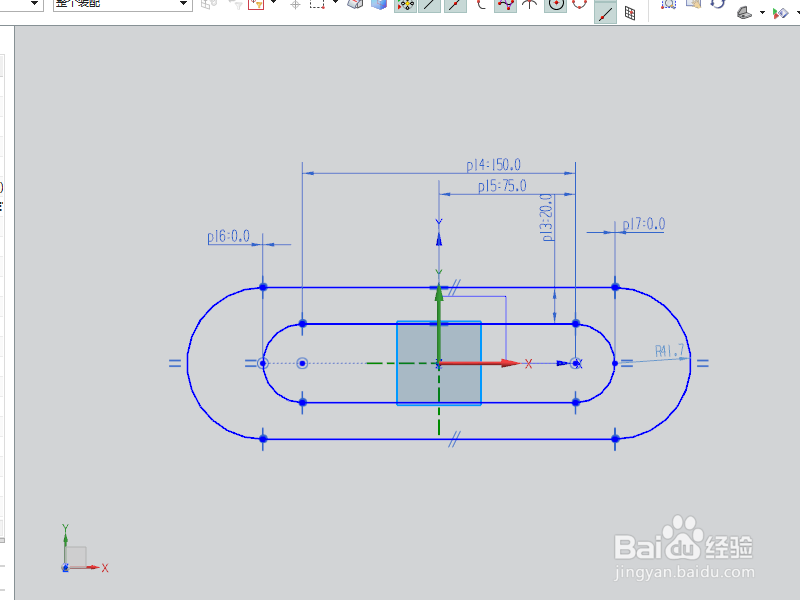Viewport: 800px width, 600px height.
Task: Select the outer left semicircular arc
Action: (x=187, y=363)
